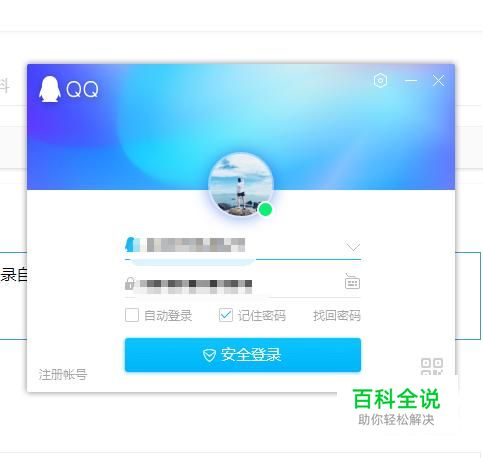Uncheck the 记住密码 checkbox

(226, 315)
